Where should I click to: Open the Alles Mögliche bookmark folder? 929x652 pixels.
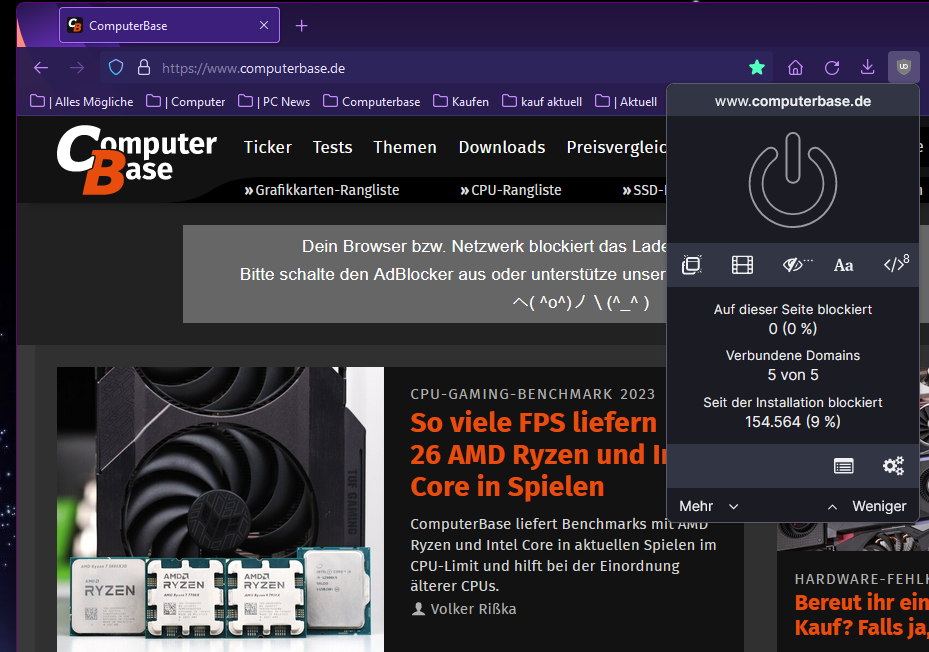pos(82,101)
